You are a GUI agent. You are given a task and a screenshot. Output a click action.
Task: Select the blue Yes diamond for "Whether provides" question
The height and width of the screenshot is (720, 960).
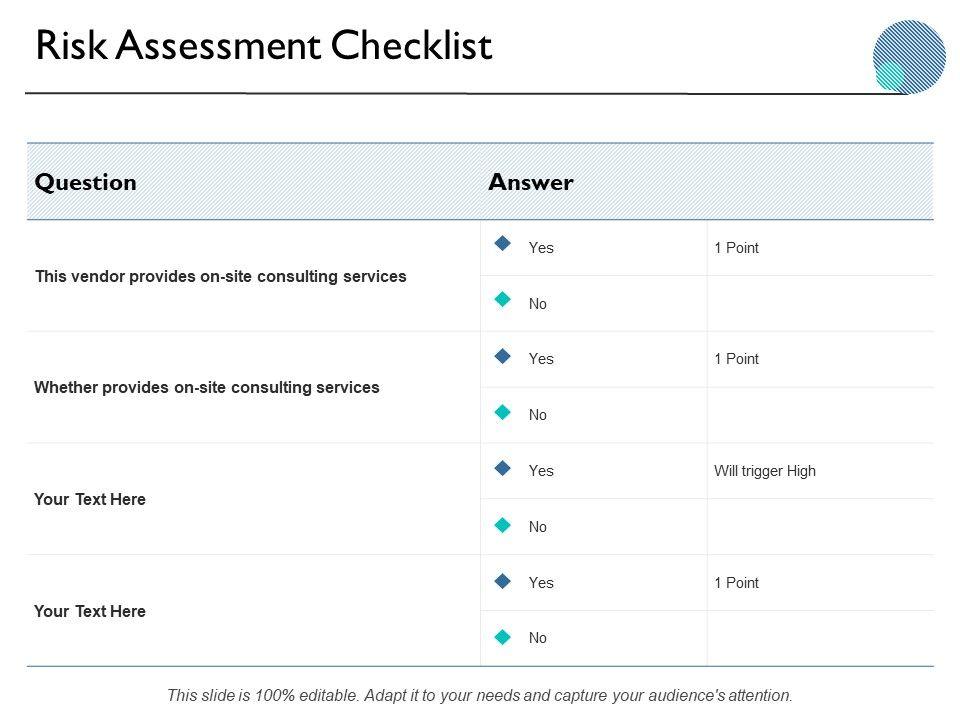[503, 355]
